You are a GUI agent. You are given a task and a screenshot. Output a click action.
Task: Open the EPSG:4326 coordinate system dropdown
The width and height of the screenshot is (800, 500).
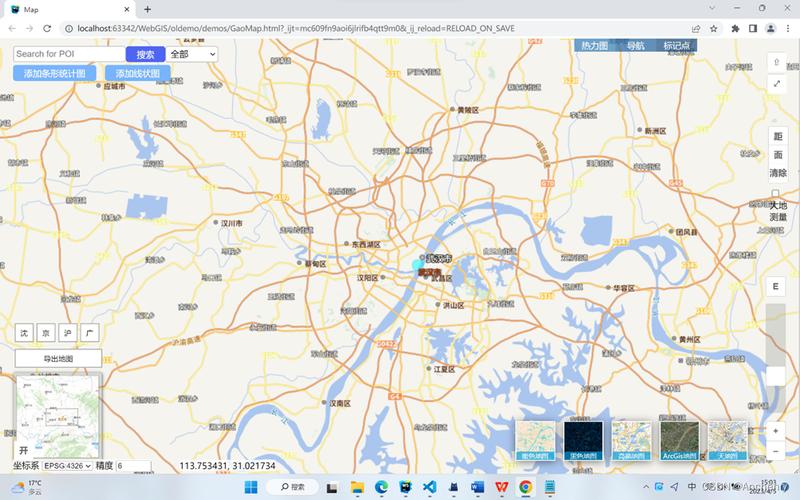67,466
